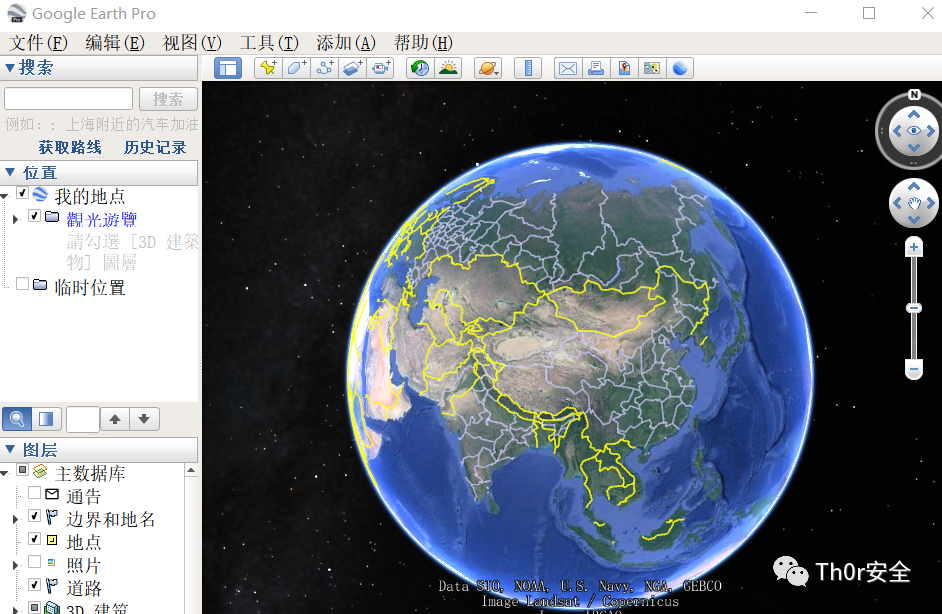Screen dimensions: 942x614
Task: Collapse the 我的地点 tree node
Action: tap(5, 196)
